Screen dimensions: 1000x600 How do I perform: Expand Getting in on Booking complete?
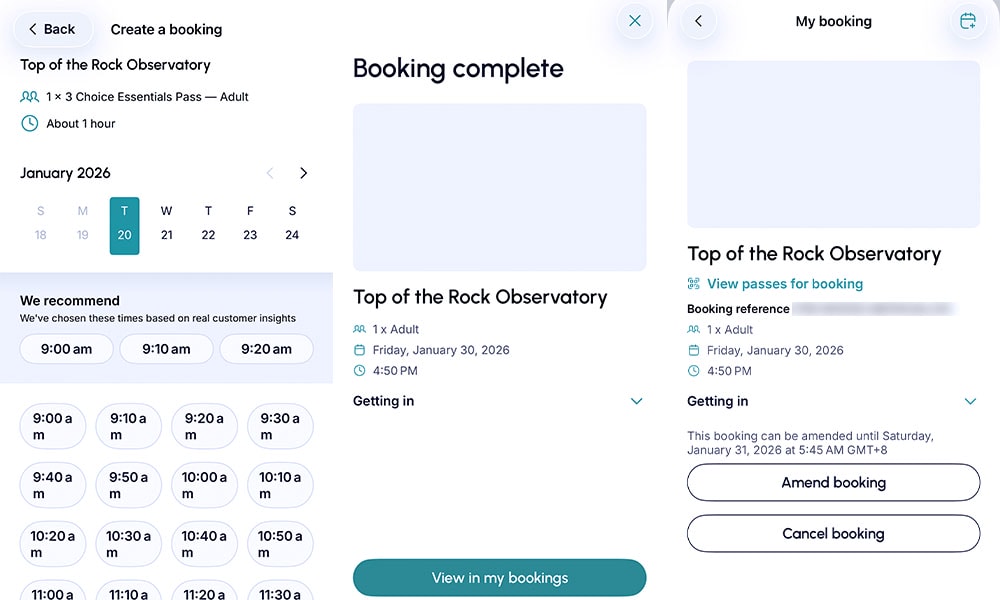(636, 401)
